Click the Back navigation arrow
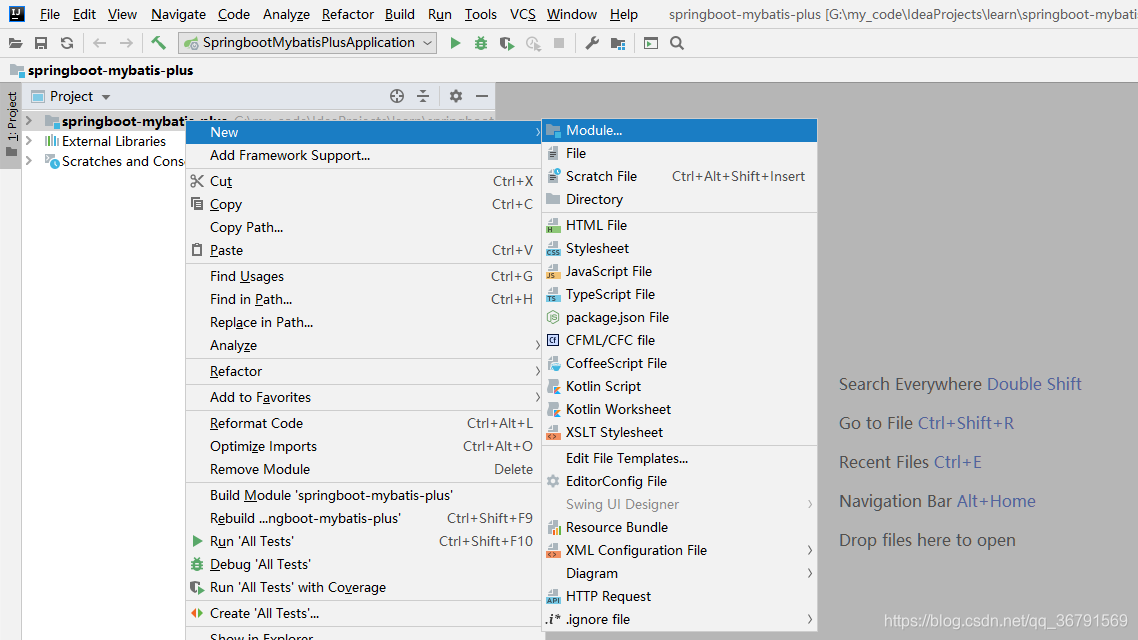The height and width of the screenshot is (640, 1138). click(99, 44)
